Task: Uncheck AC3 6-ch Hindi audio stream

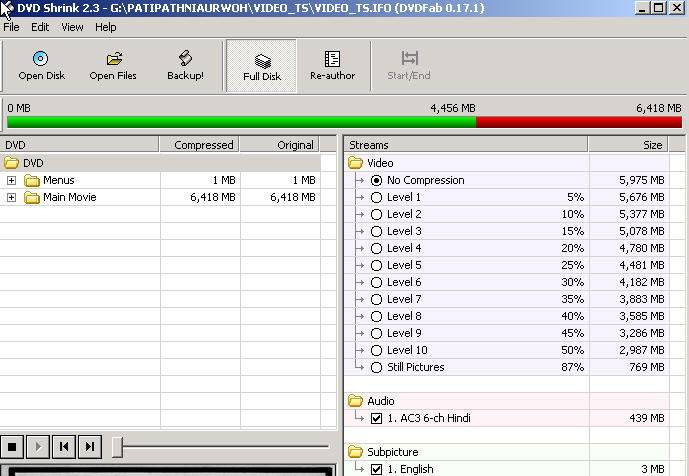Action: [x=376, y=418]
